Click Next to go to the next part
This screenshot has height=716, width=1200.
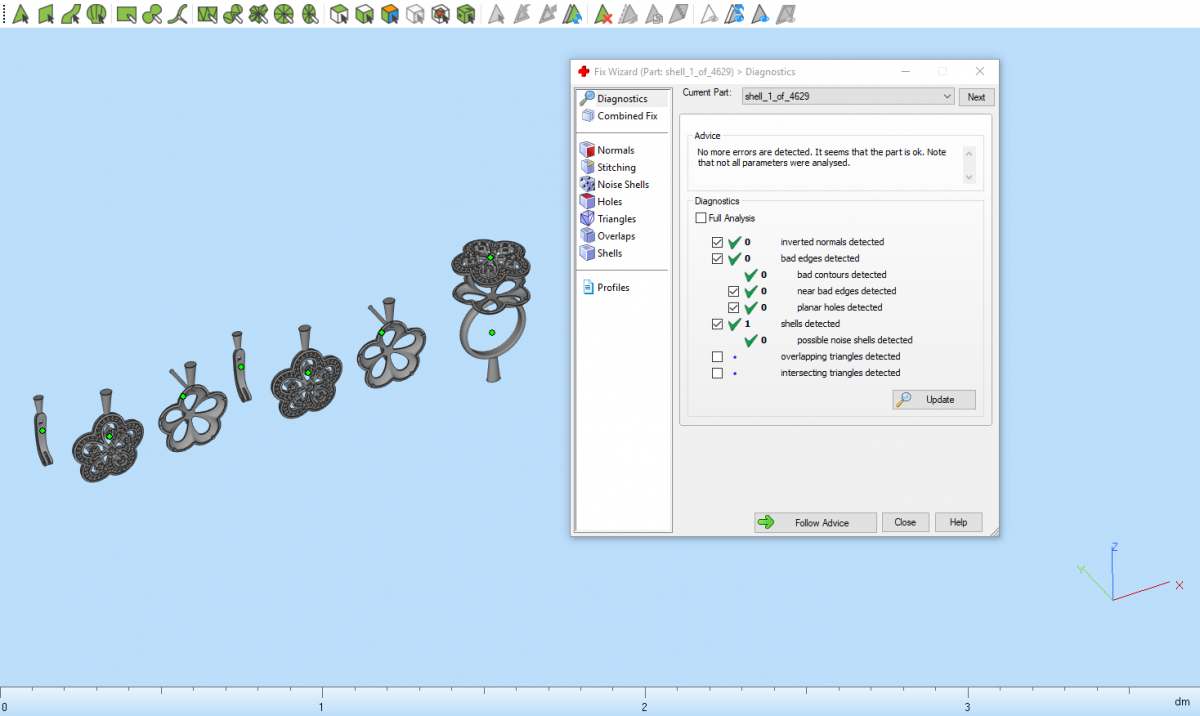976,97
